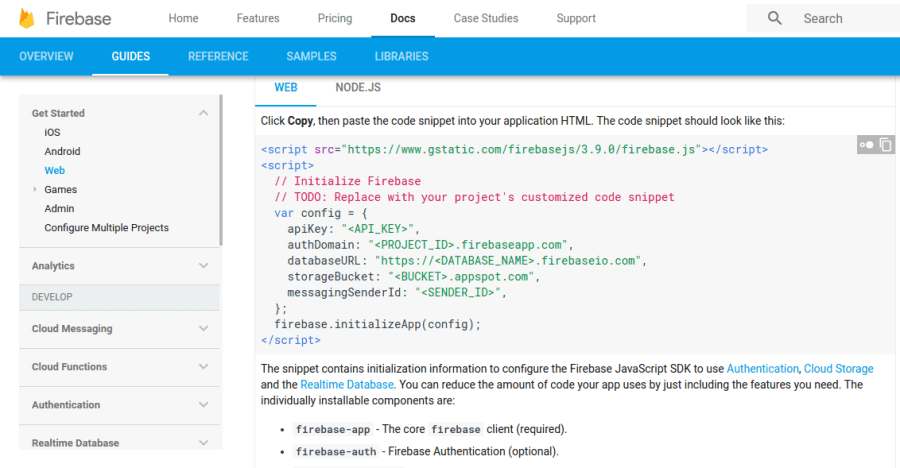900x468 pixels.
Task: Switch to the Libraries tab
Action: (401, 56)
